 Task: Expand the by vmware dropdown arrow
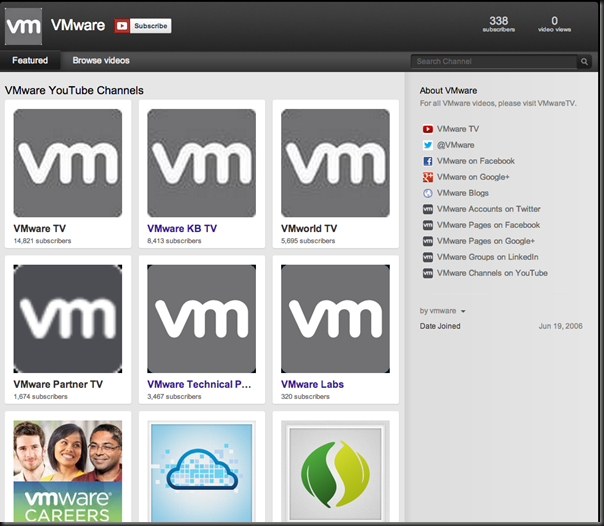click(x=463, y=311)
